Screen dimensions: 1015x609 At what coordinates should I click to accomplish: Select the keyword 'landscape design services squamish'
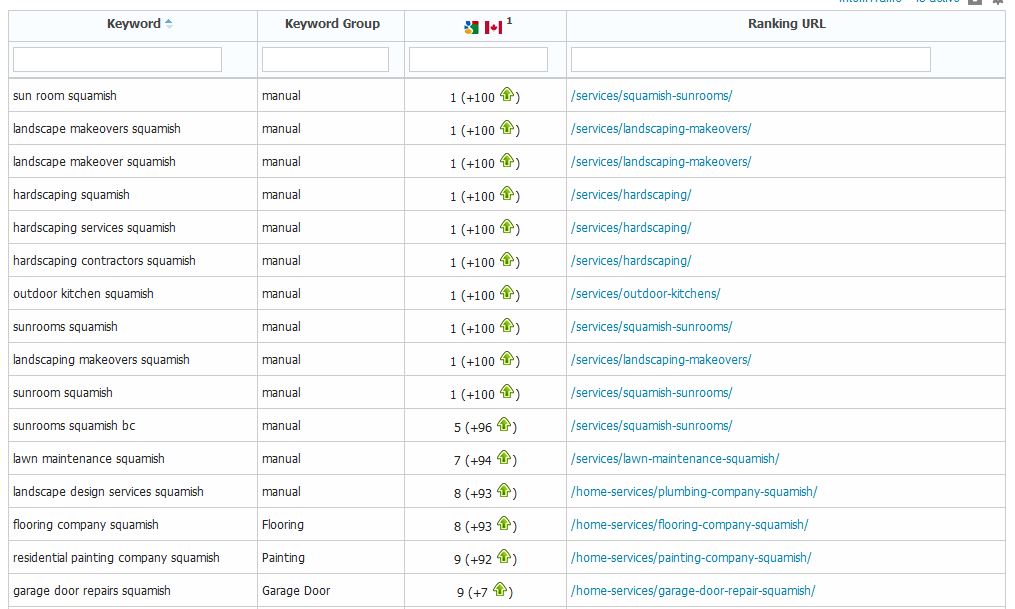point(108,492)
